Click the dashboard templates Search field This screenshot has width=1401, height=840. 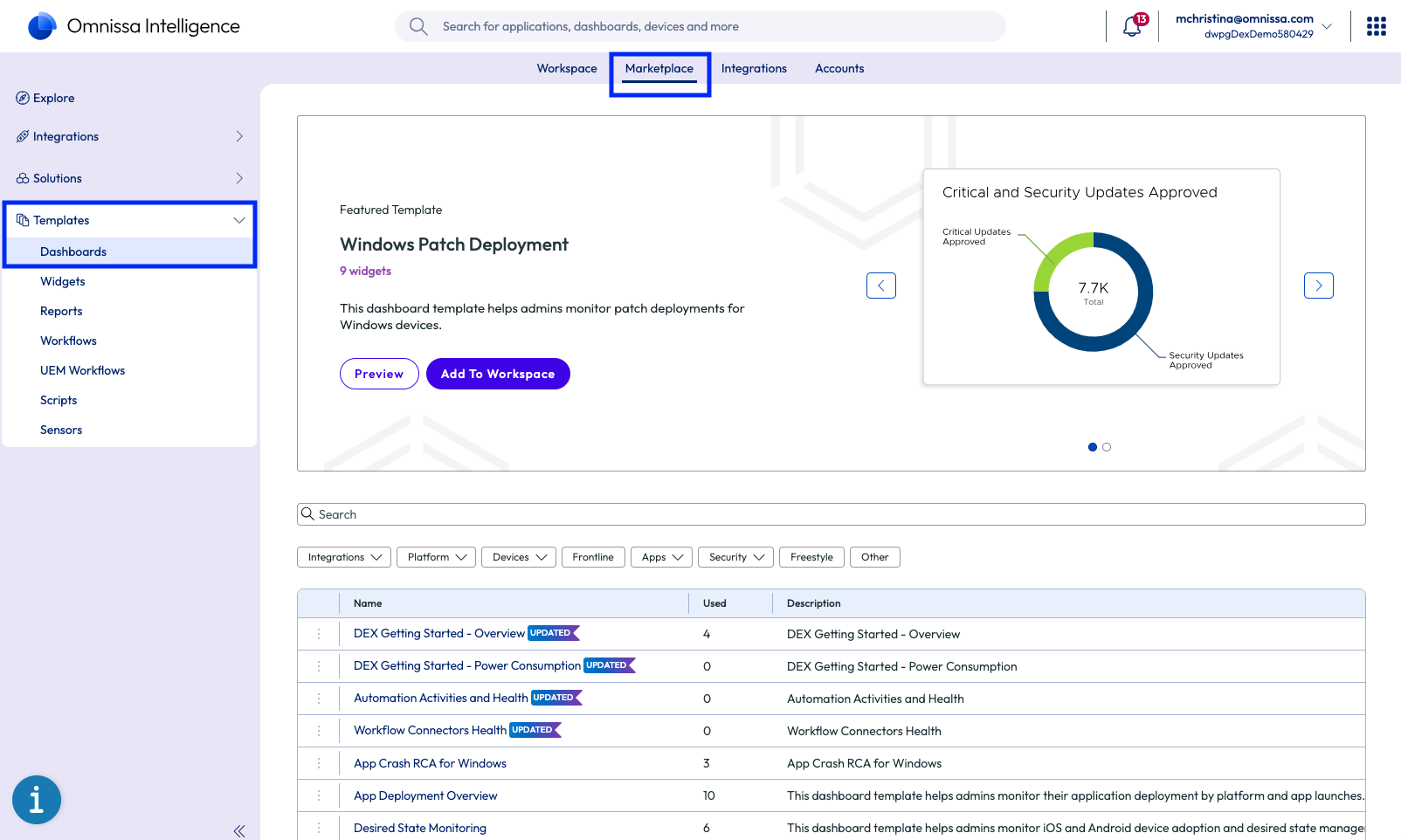point(830,514)
